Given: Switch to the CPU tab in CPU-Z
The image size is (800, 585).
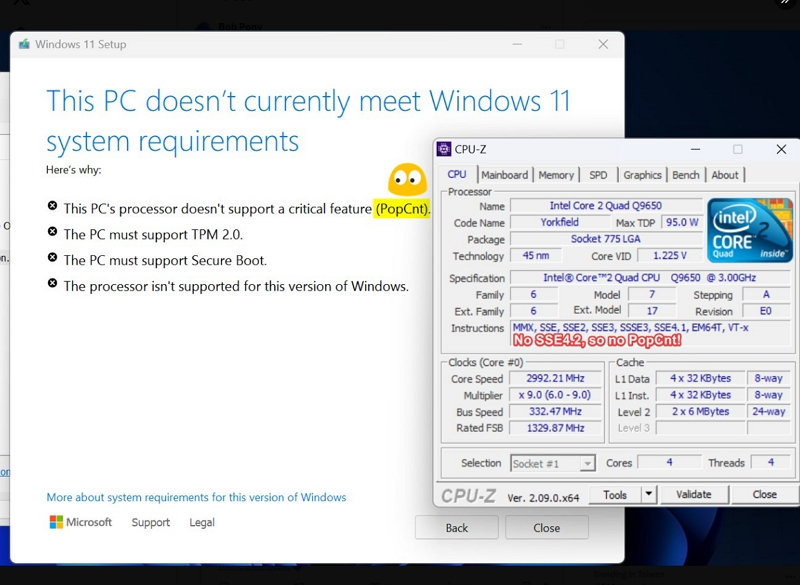Looking at the screenshot, I should click(457, 174).
